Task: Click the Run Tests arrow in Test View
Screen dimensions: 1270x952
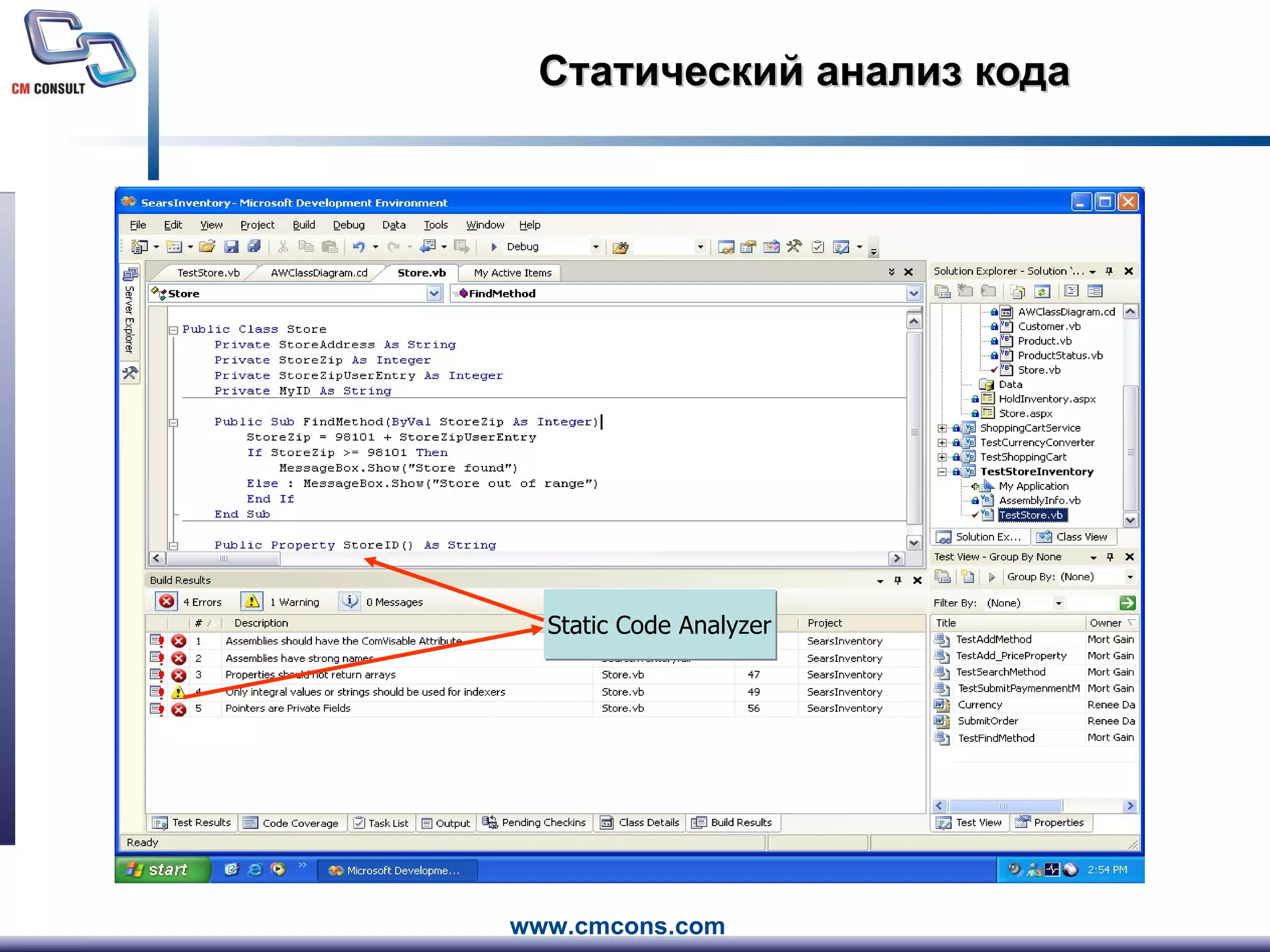Action: click(992, 577)
